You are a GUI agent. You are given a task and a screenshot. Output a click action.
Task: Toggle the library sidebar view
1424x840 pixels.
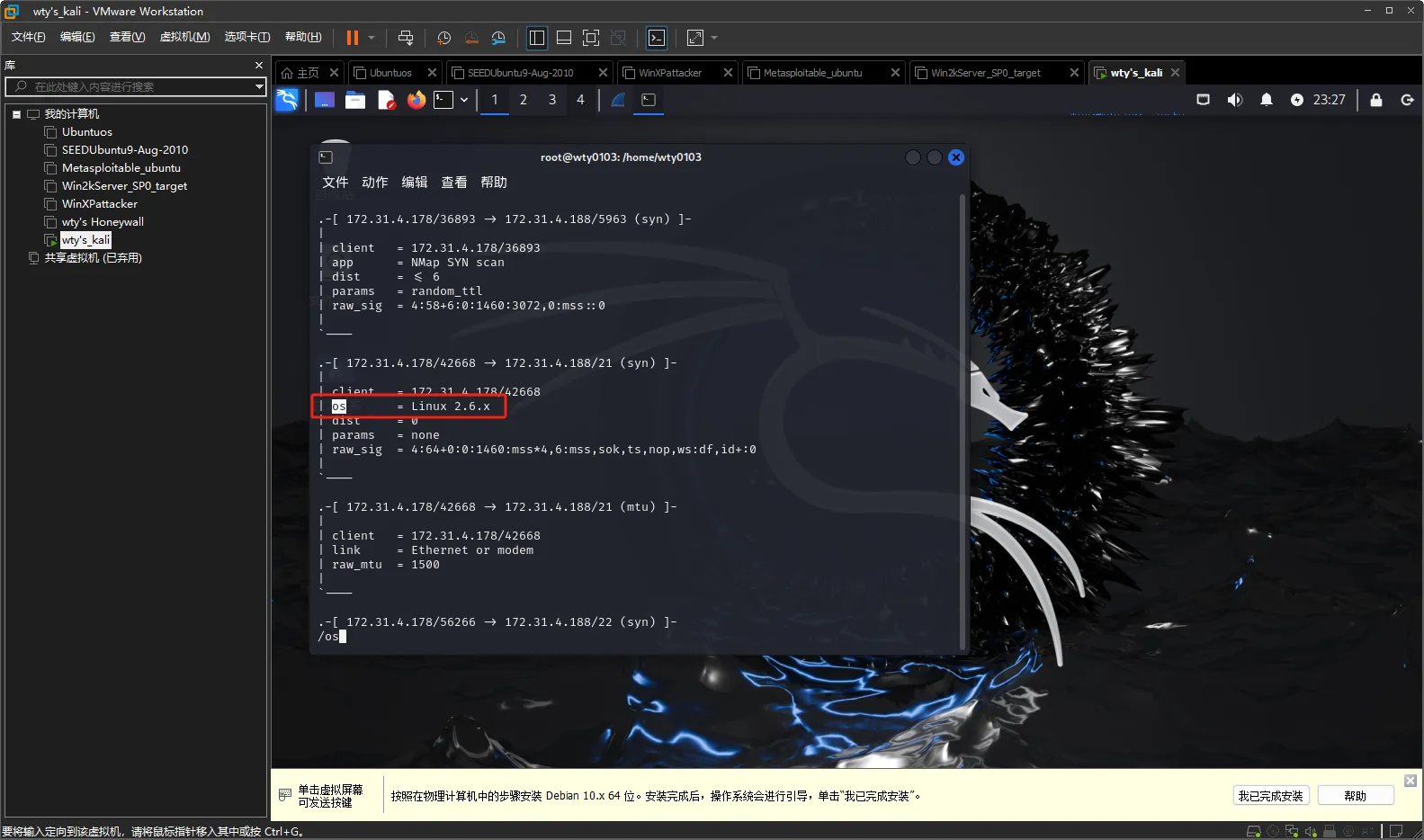(537, 38)
